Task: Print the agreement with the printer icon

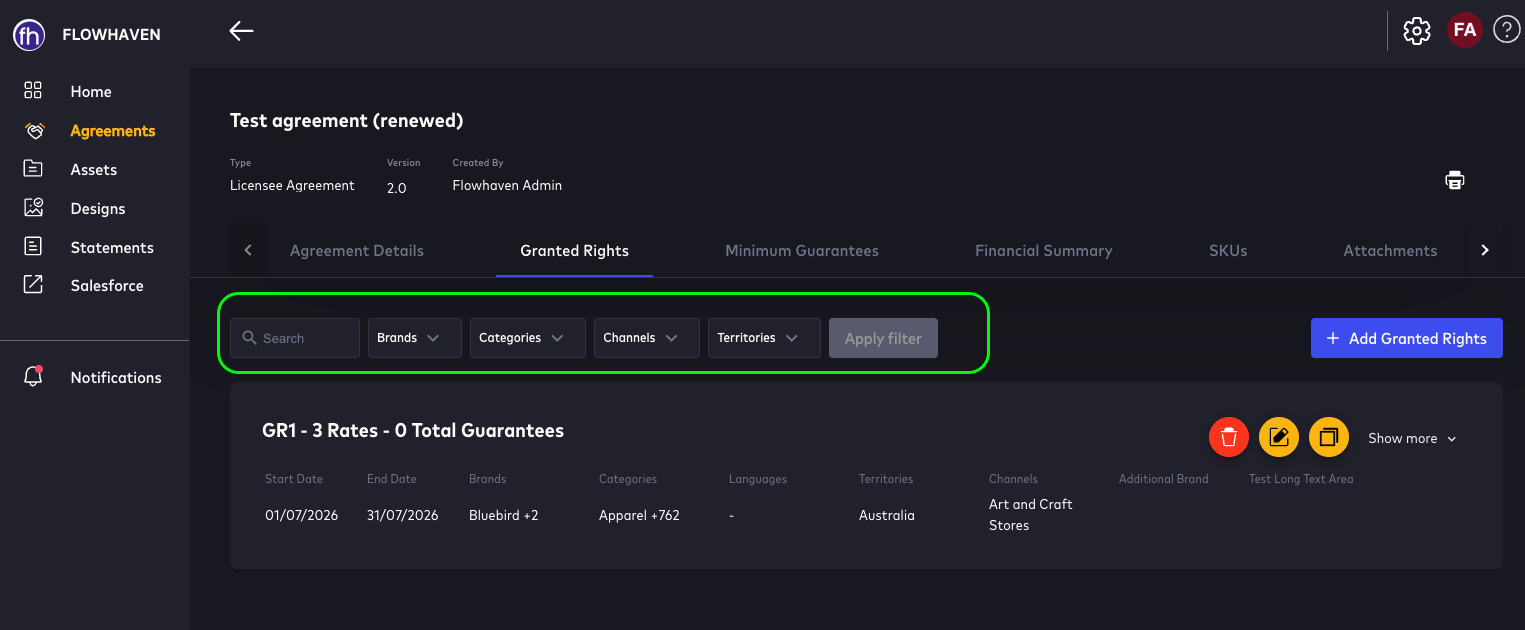Action: [1454, 180]
